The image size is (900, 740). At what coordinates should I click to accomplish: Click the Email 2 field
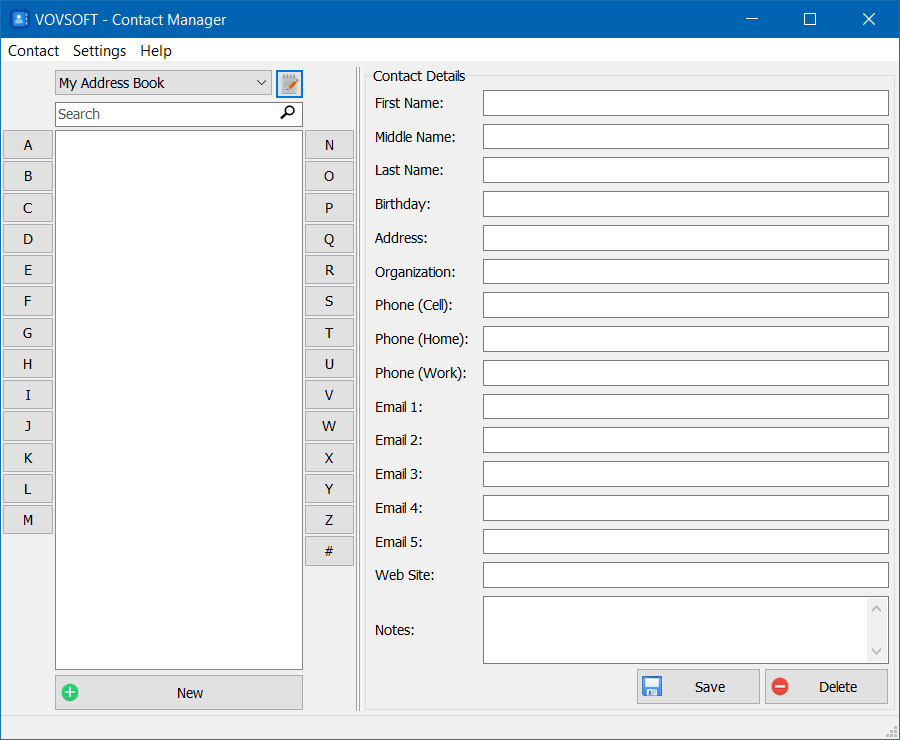tap(685, 440)
